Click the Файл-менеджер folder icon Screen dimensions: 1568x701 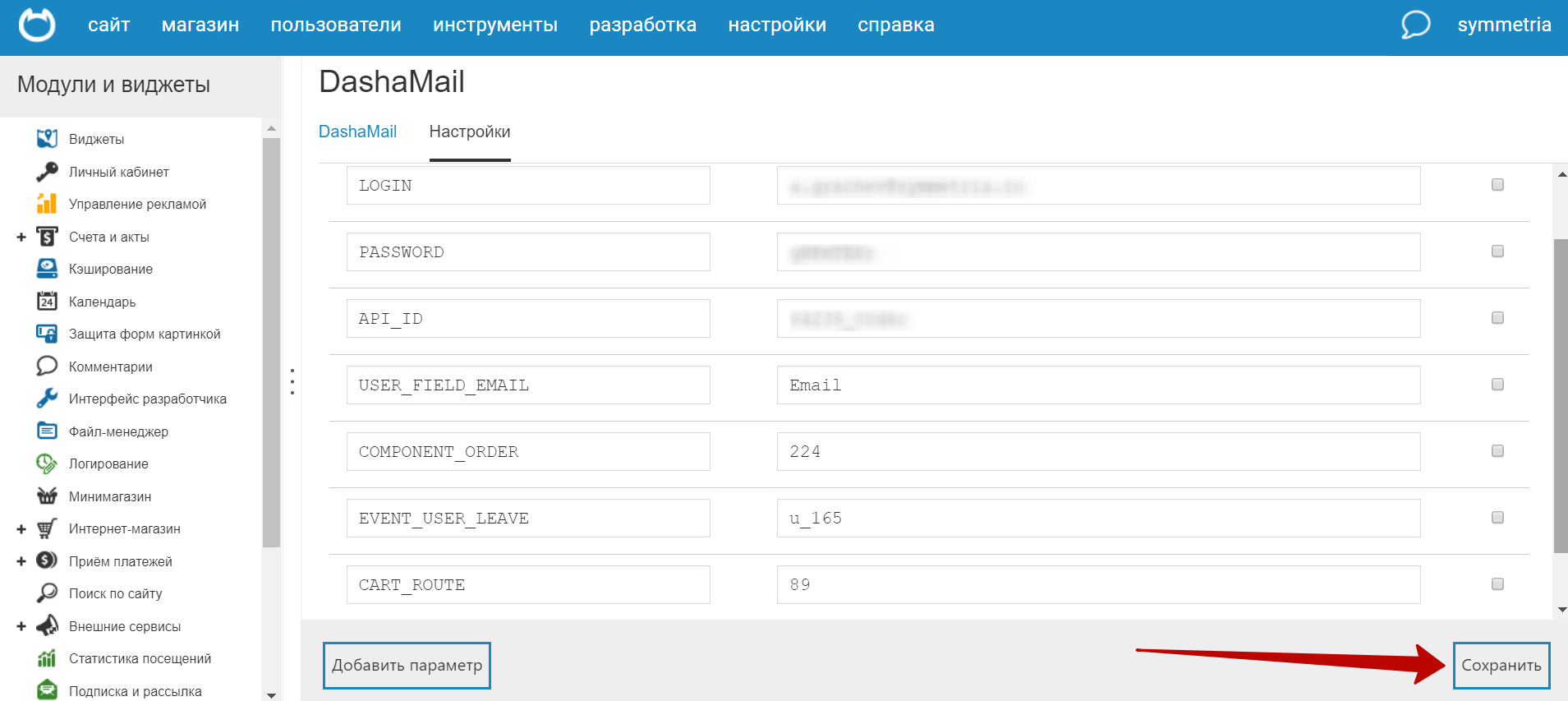(x=47, y=431)
